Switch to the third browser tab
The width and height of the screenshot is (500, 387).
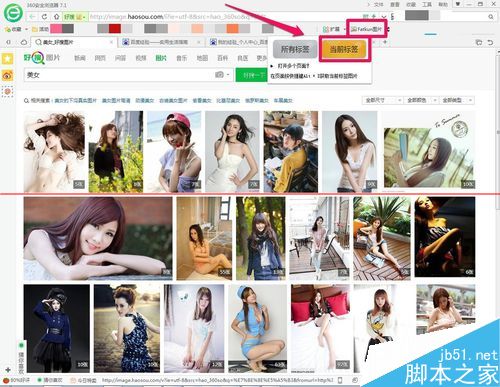coord(237,42)
